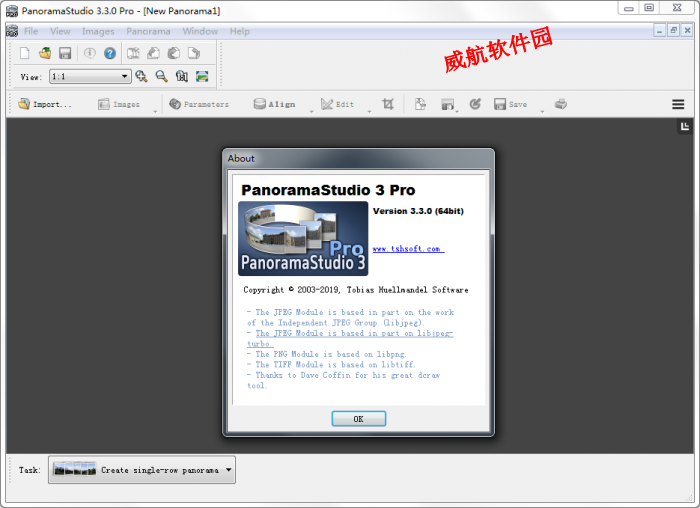This screenshot has height=508, width=700.
Task: Click the Version 3.3.0 (64bit) text
Action: (418, 211)
